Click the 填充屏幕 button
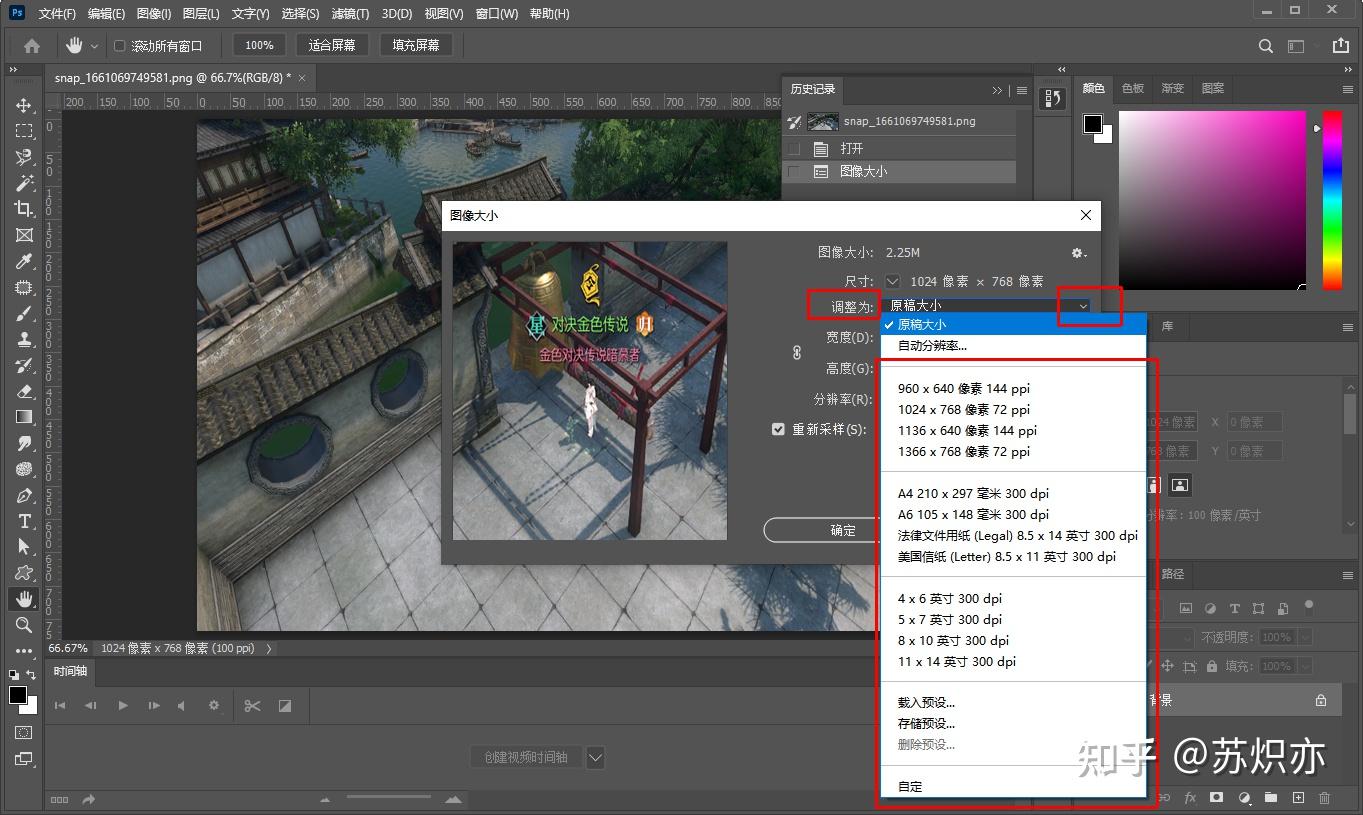The width and height of the screenshot is (1363, 815). [x=416, y=45]
